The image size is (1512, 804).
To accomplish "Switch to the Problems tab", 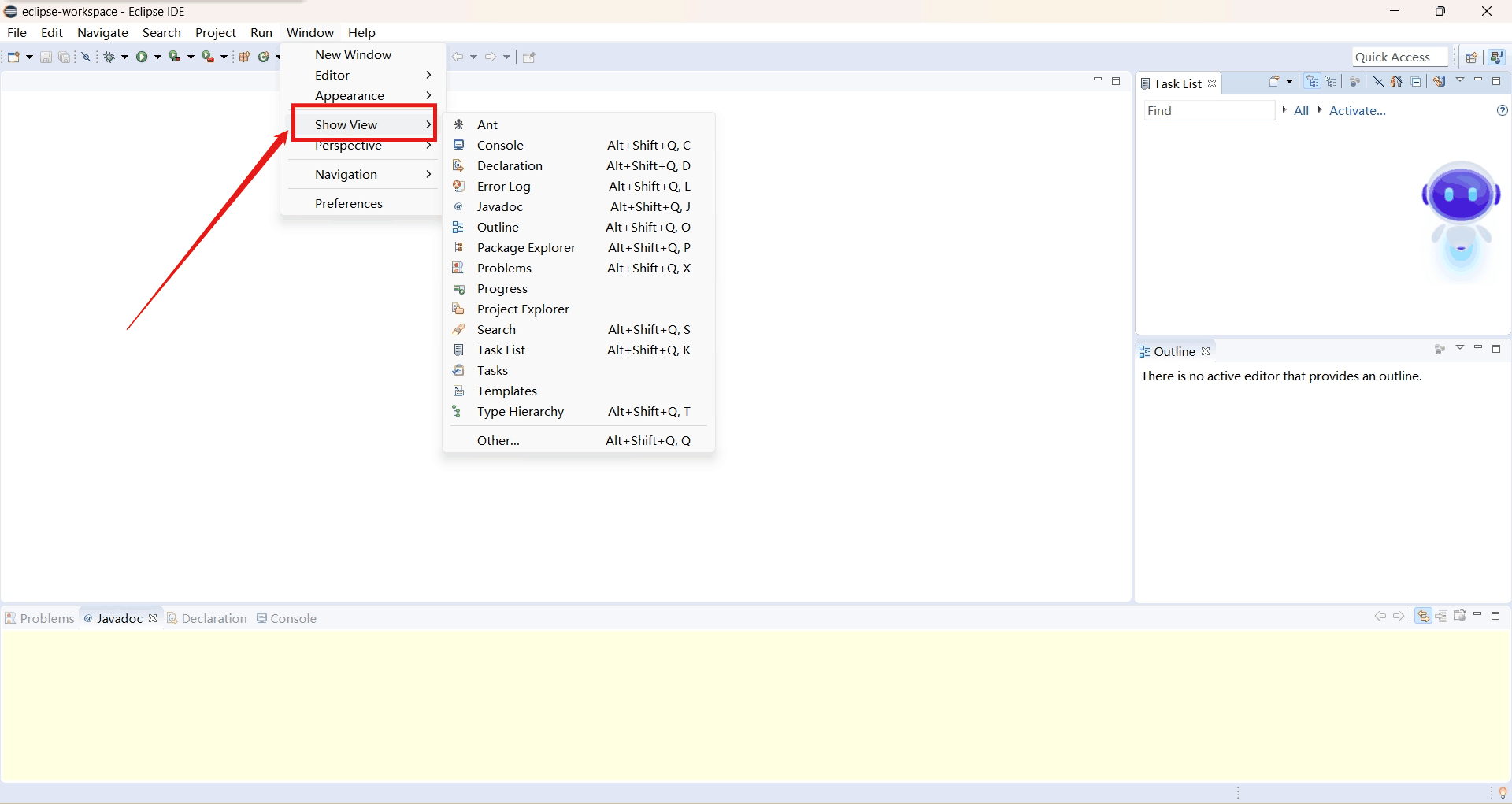I will pos(39,618).
